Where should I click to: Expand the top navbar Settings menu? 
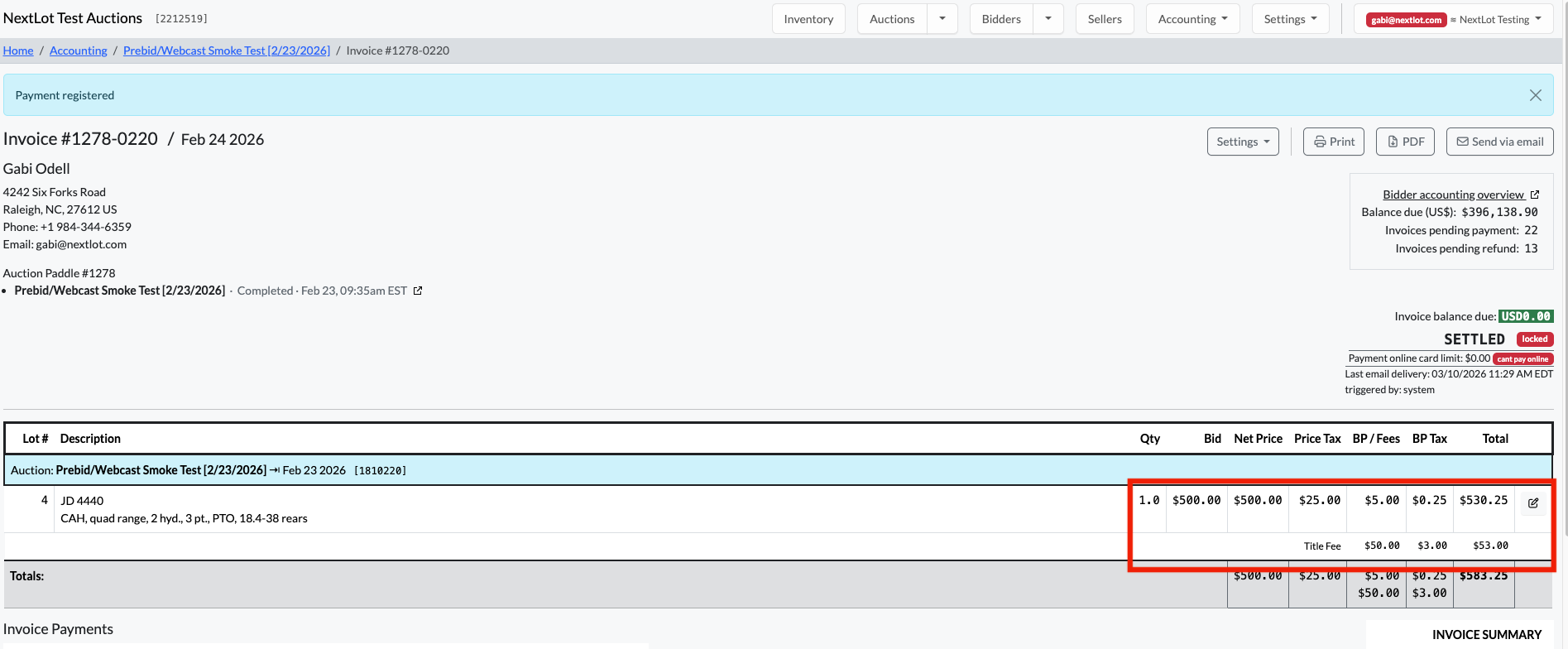coord(1290,19)
